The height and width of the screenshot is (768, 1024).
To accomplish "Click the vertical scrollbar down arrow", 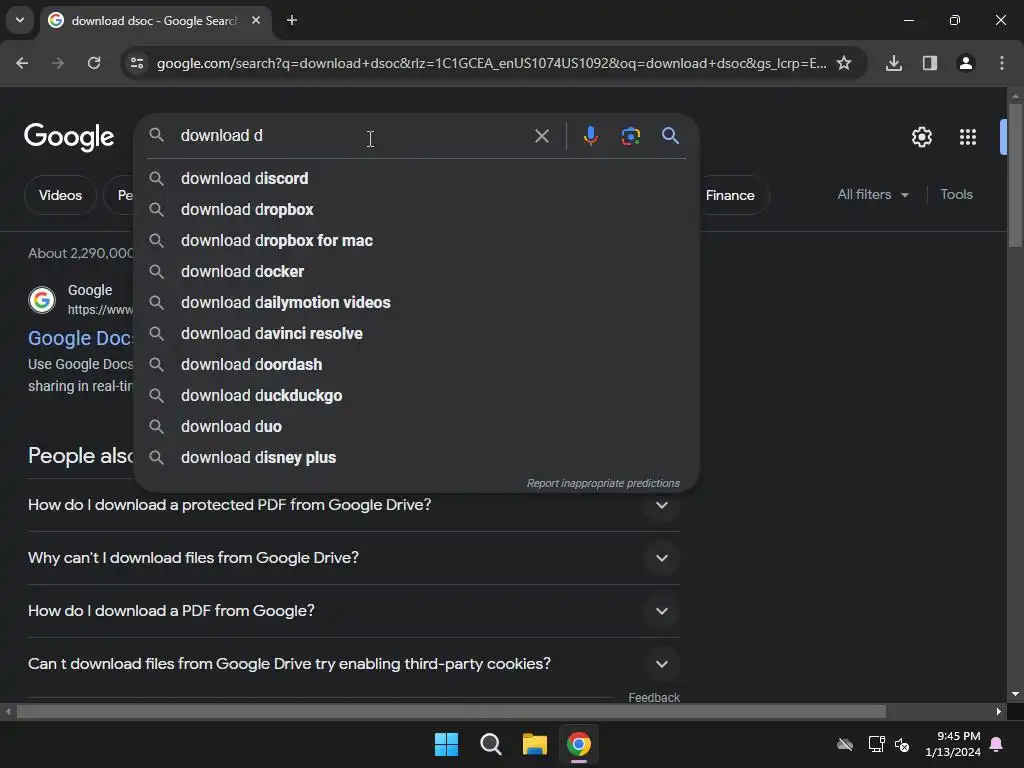I will tap(1015, 694).
